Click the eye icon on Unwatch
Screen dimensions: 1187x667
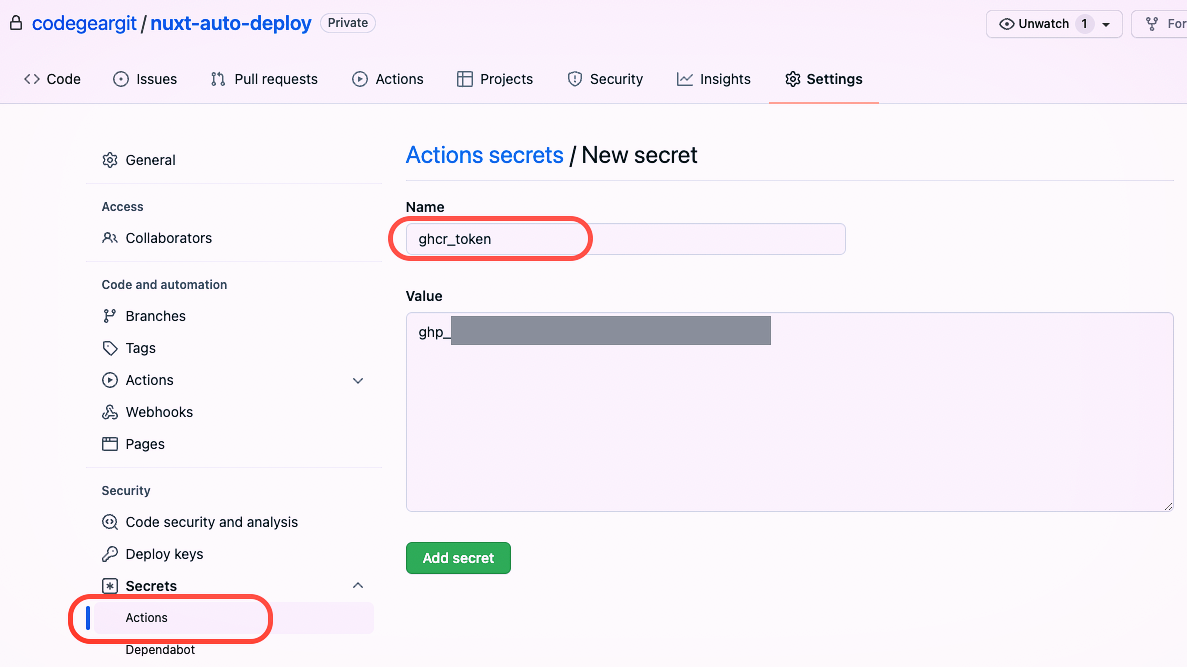(1006, 24)
